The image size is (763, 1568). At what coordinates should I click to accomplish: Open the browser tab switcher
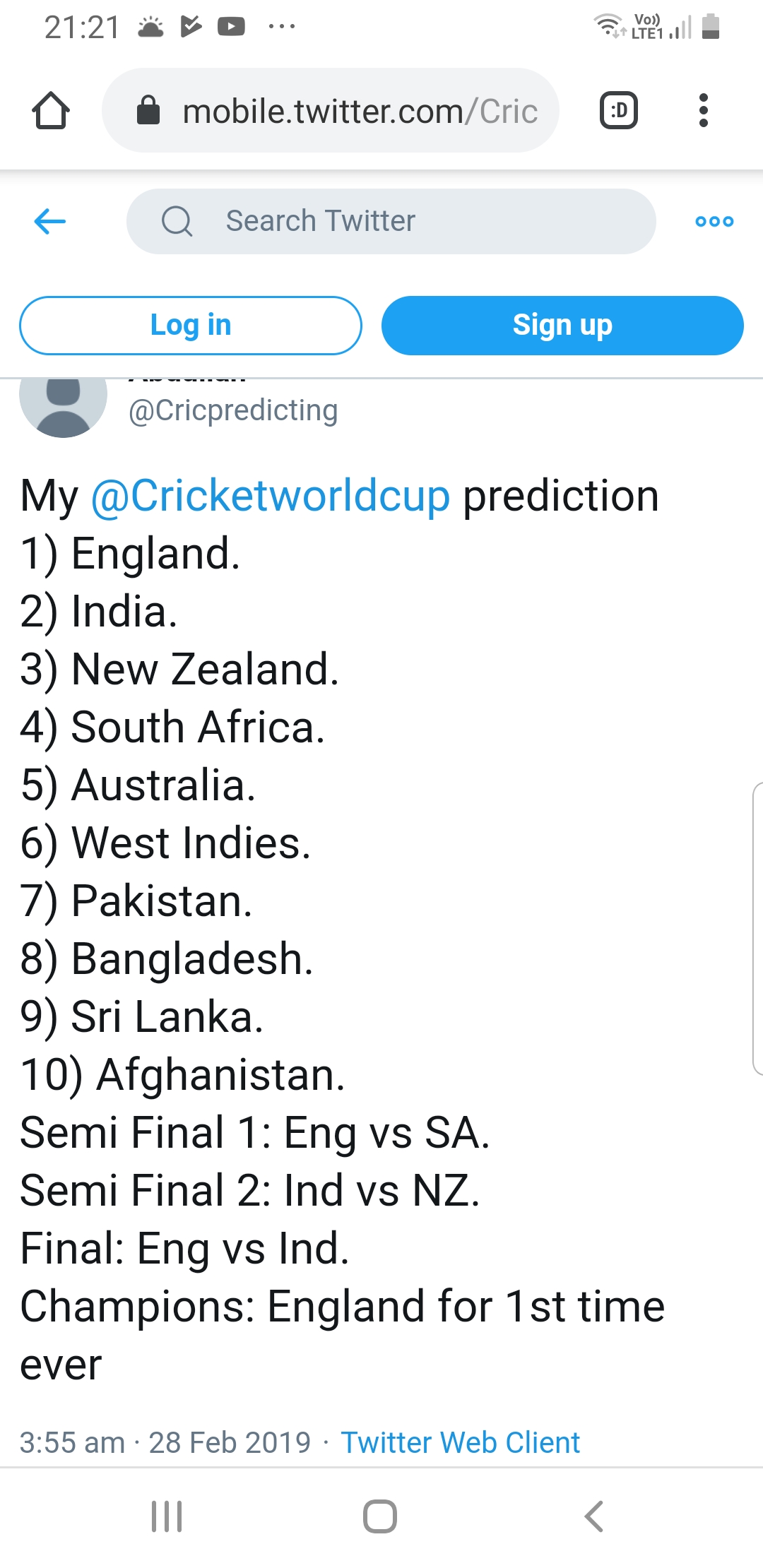click(619, 111)
